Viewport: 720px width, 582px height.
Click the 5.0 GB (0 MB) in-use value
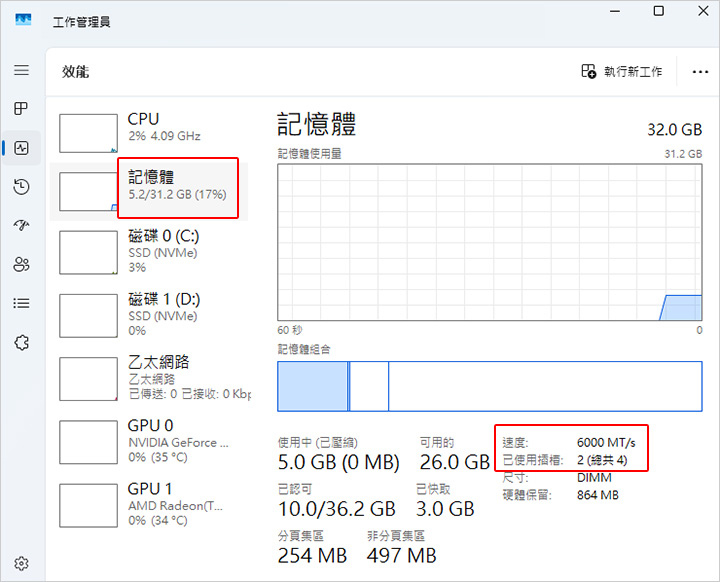(338, 462)
